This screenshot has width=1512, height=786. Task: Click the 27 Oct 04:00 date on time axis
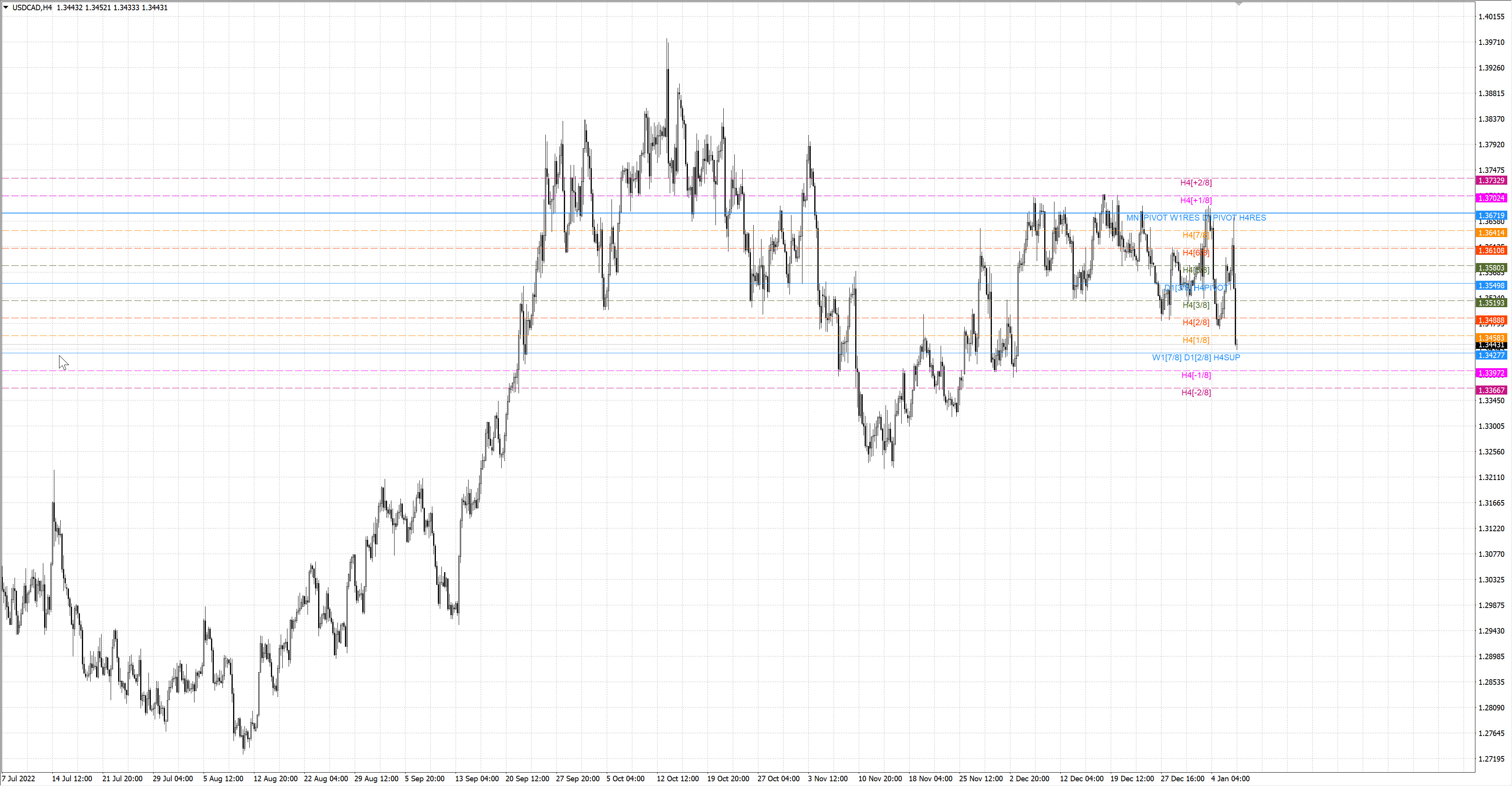point(778,779)
